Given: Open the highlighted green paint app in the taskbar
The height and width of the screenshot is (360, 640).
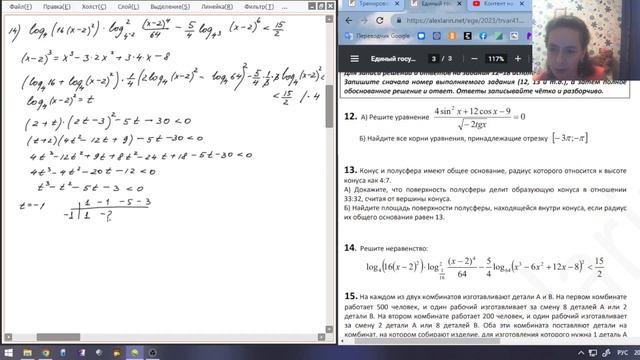Looking at the screenshot, I should tap(135, 353).
